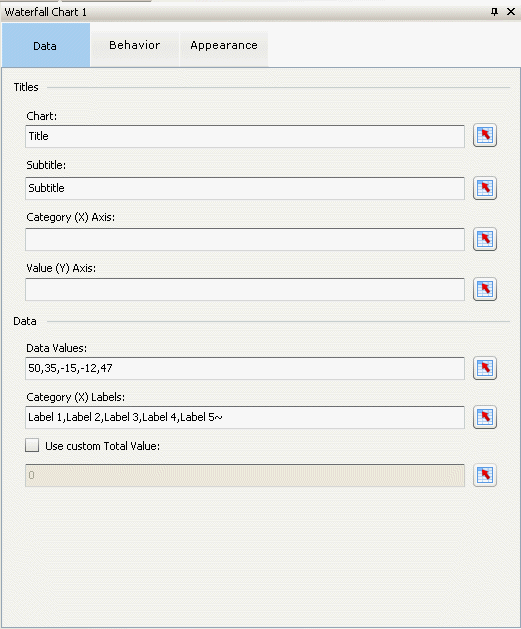Open cell selector for Category (X) Axis
Screen dimensions: 521x629
[x=485, y=239]
